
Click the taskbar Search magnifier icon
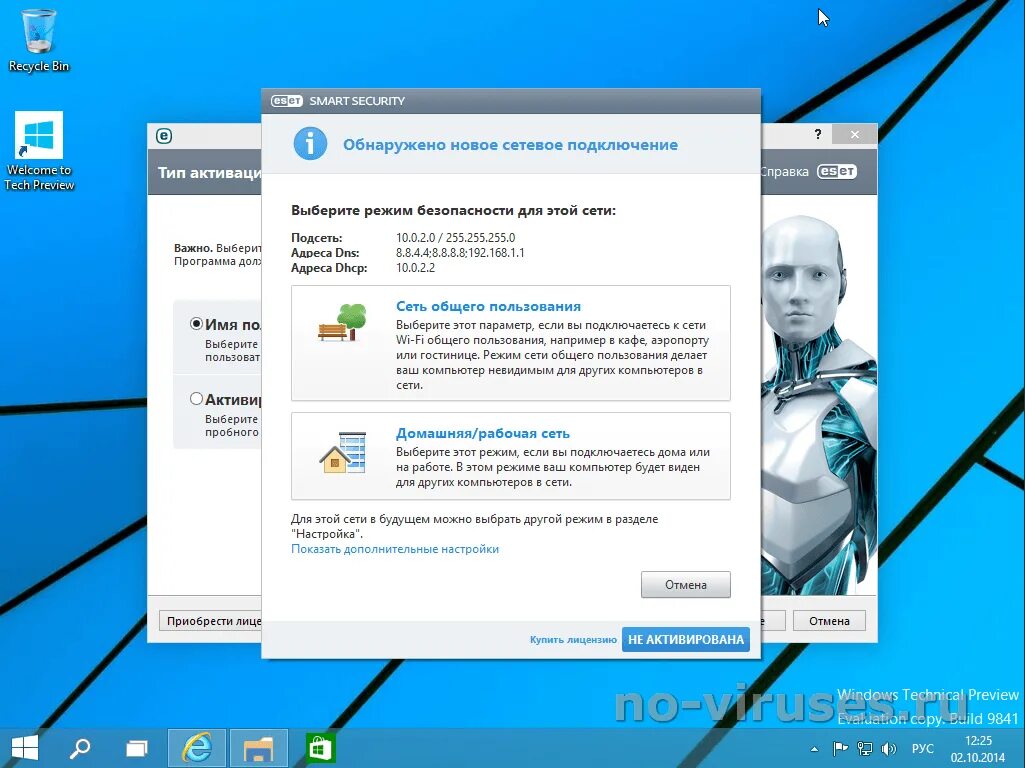(x=80, y=748)
